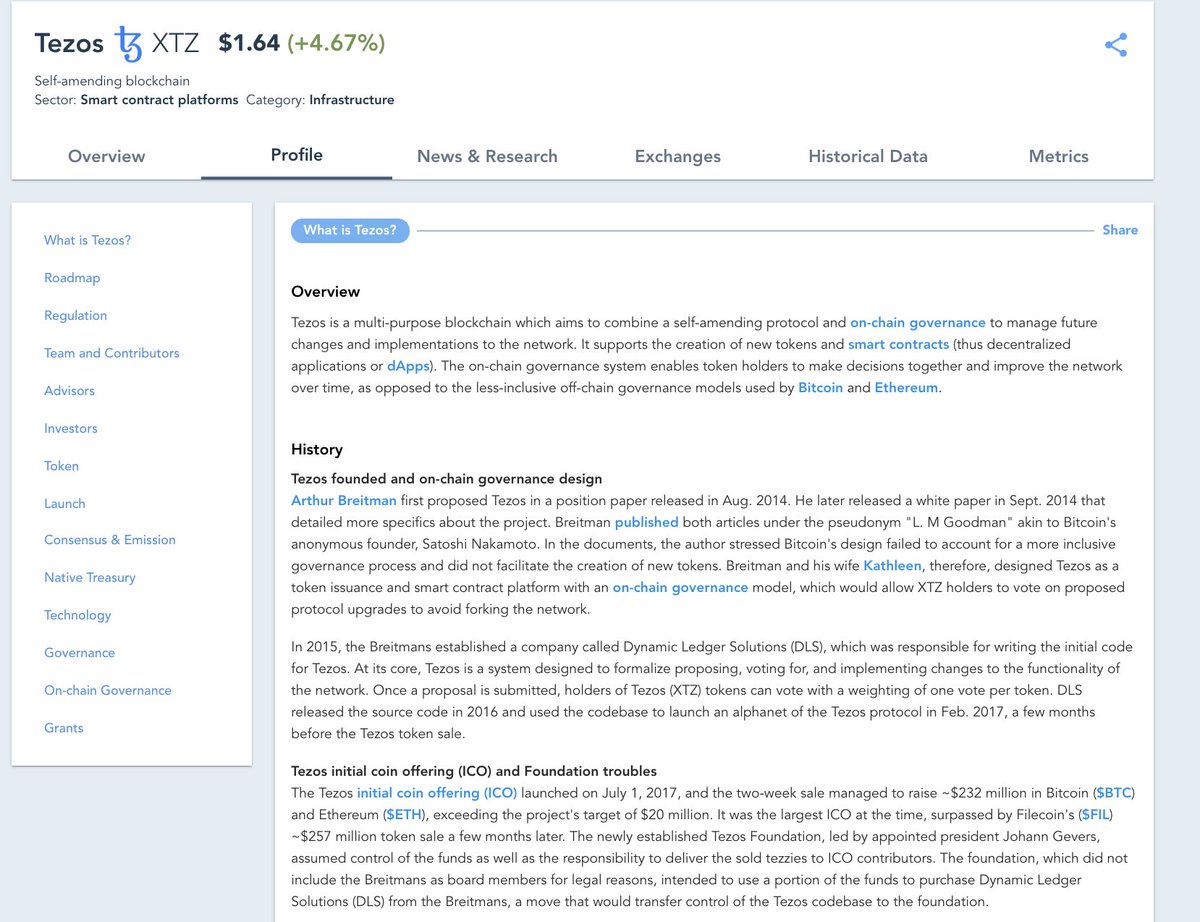Open Launch sidebar link
The height and width of the screenshot is (922, 1200).
click(x=65, y=503)
